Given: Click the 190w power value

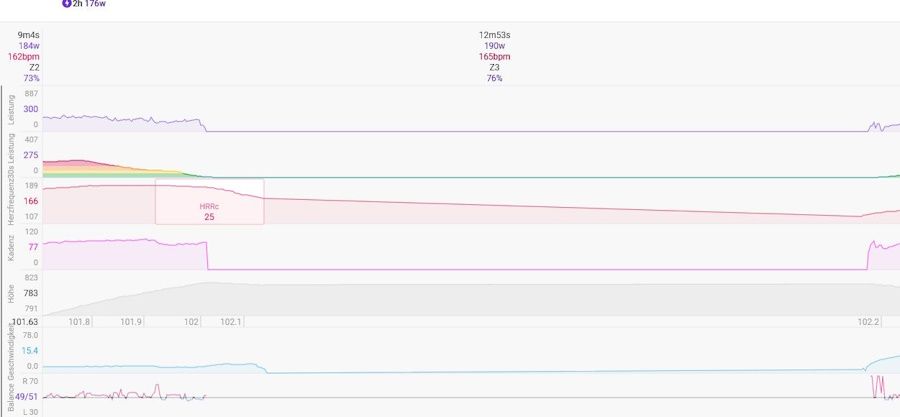Looking at the screenshot, I should click(x=494, y=46).
